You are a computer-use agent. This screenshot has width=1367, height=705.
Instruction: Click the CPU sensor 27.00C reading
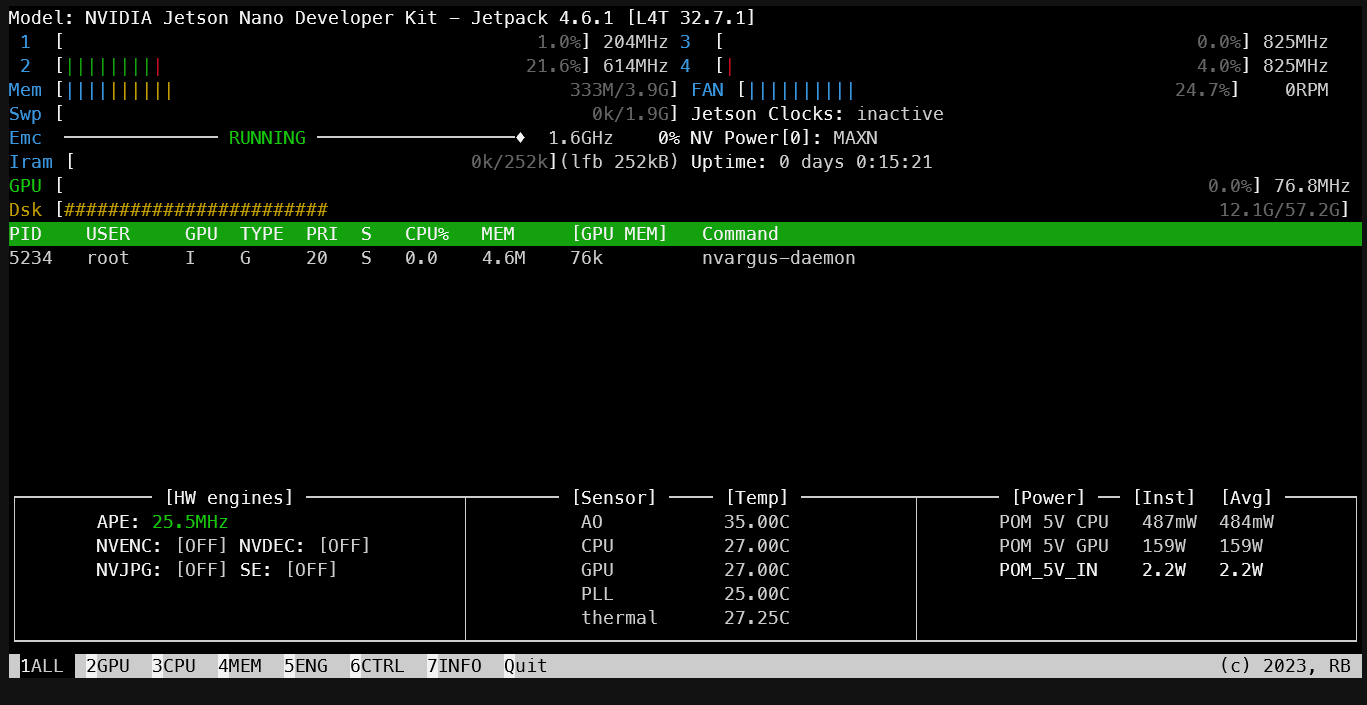point(757,546)
